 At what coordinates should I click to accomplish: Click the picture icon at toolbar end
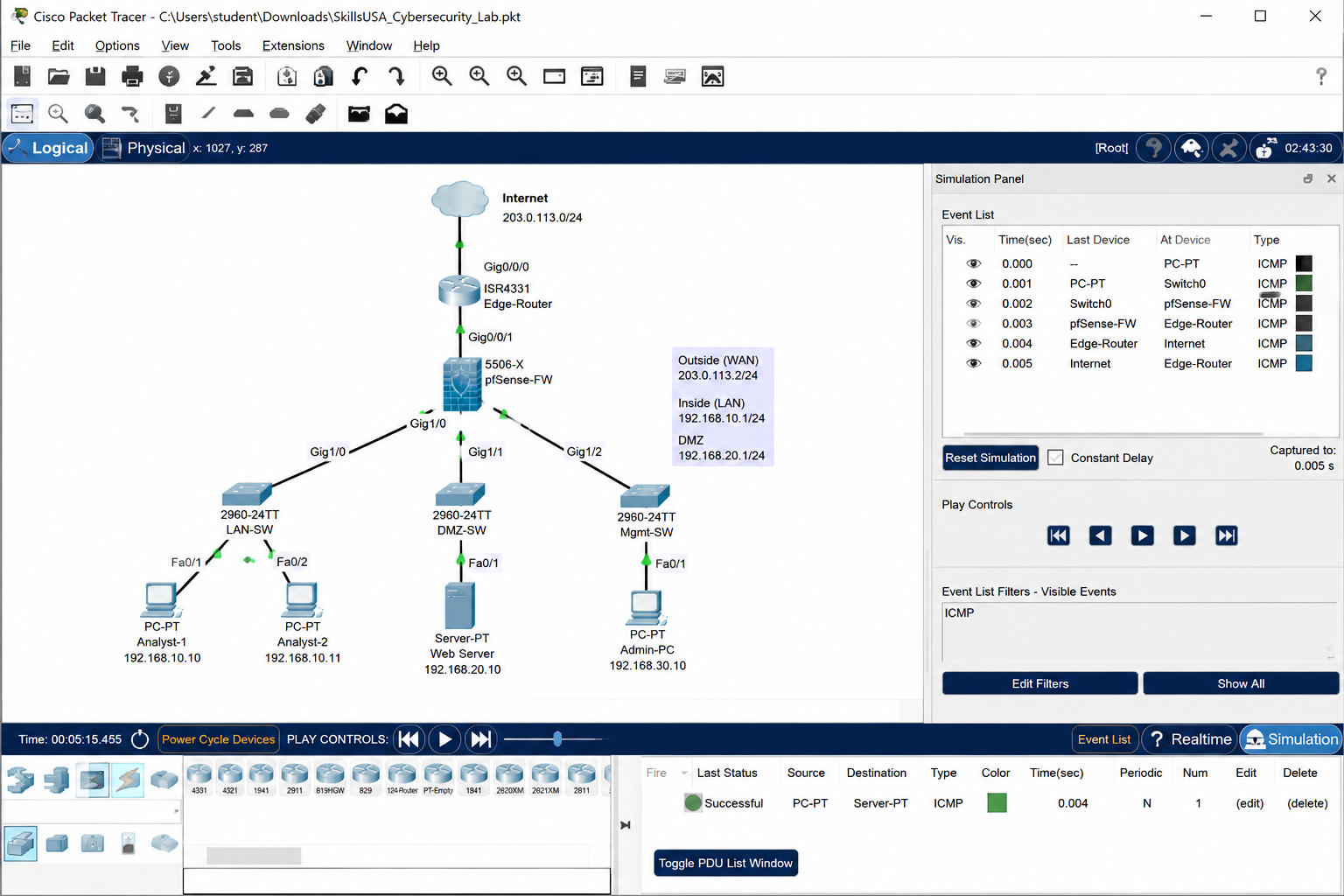(713, 77)
